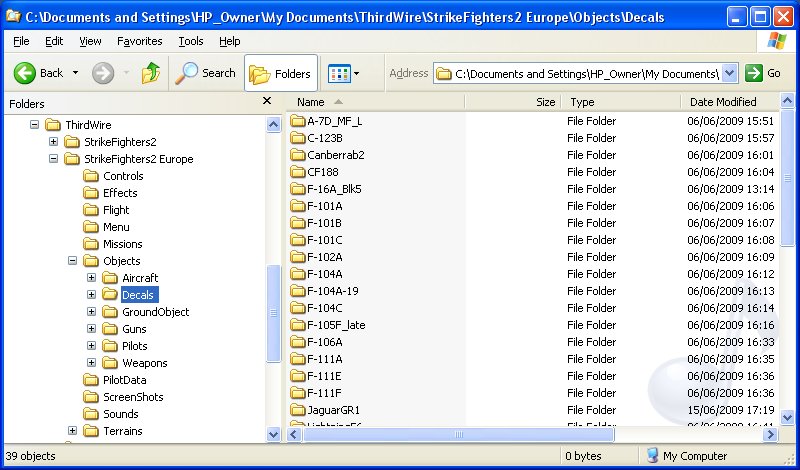Sort by the Size column header
The image size is (800, 470).
click(x=513, y=102)
